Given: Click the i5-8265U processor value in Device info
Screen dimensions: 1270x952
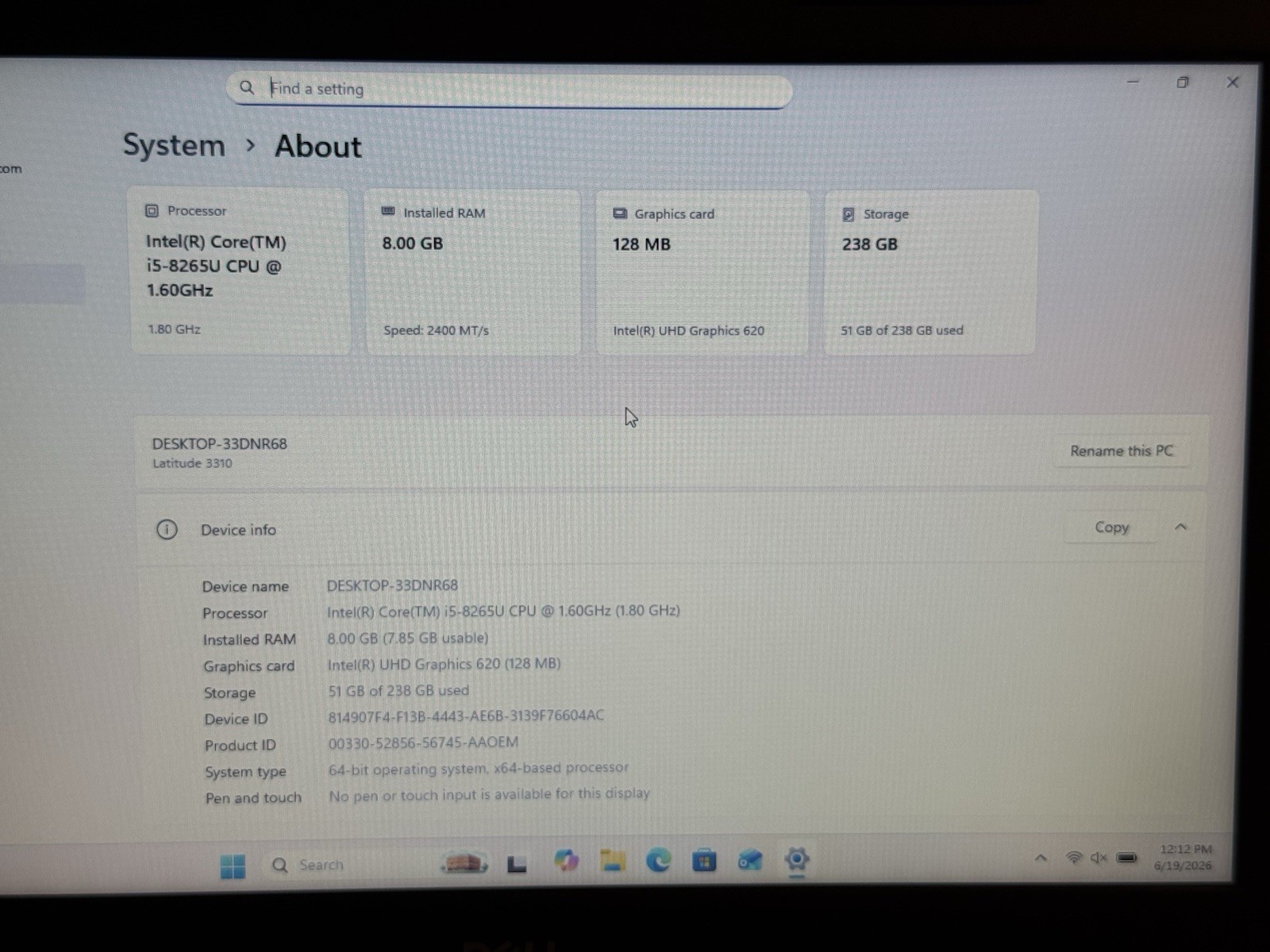Looking at the screenshot, I should coord(503,612).
